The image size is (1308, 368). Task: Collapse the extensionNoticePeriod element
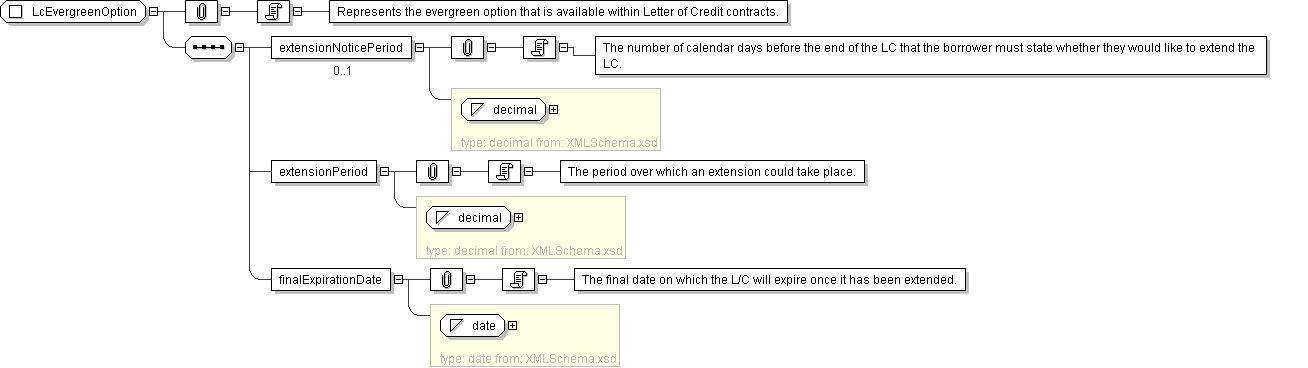[x=419, y=48]
